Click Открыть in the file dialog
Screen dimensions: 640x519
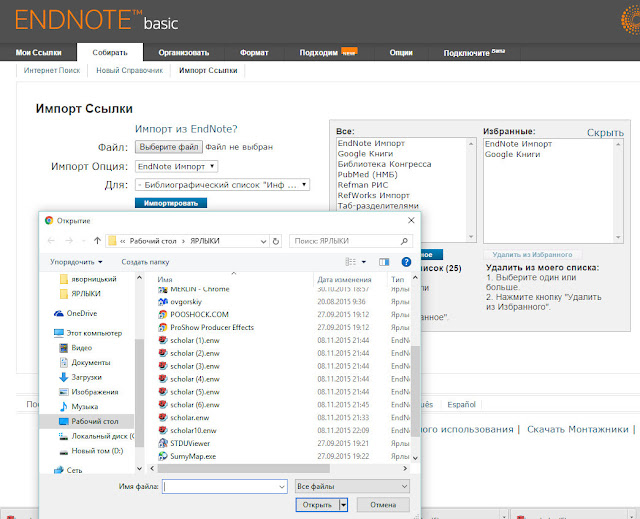pyautogui.click(x=317, y=505)
